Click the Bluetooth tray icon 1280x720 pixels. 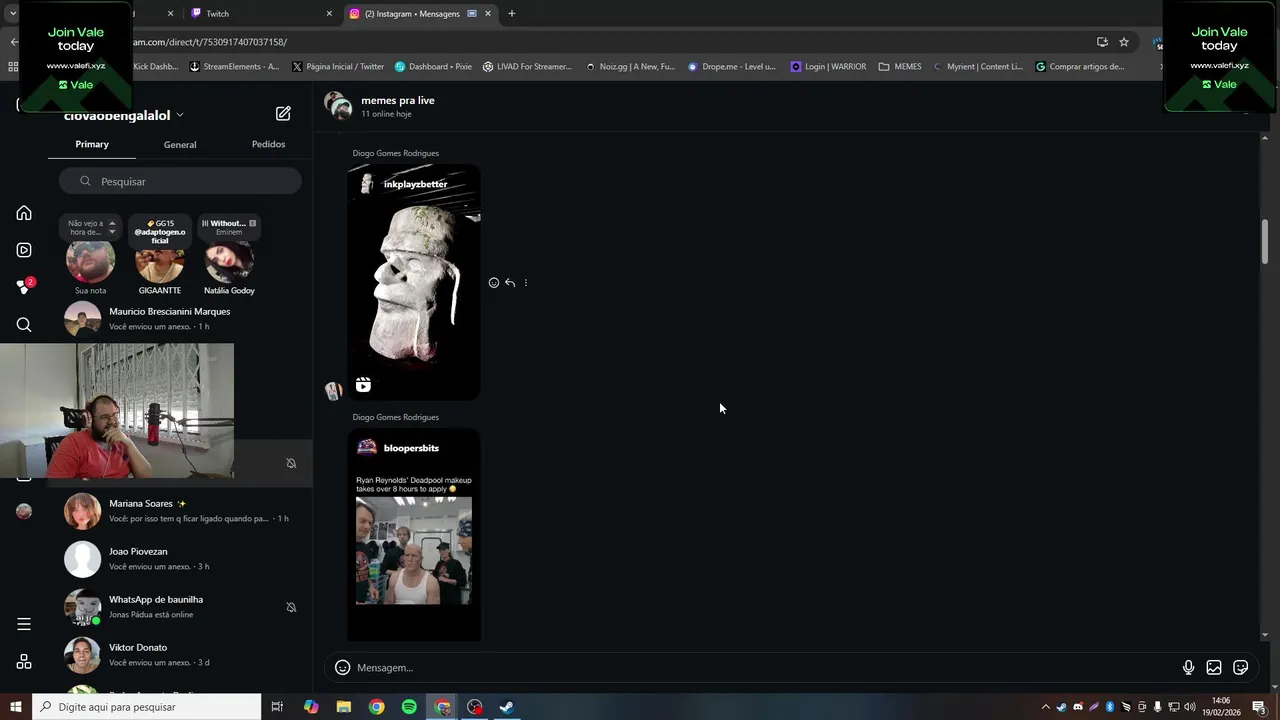click(1110, 707)
